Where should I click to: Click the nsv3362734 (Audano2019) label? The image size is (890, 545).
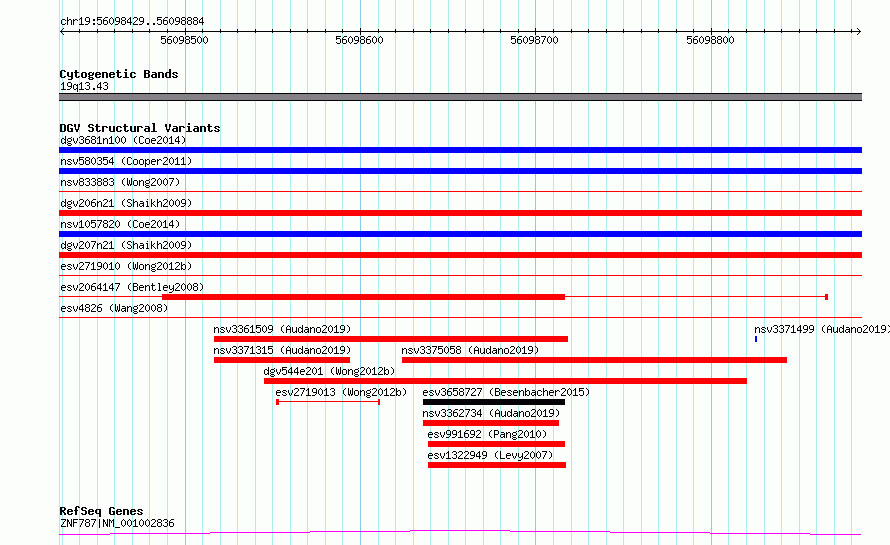click(x=491, y=413)
